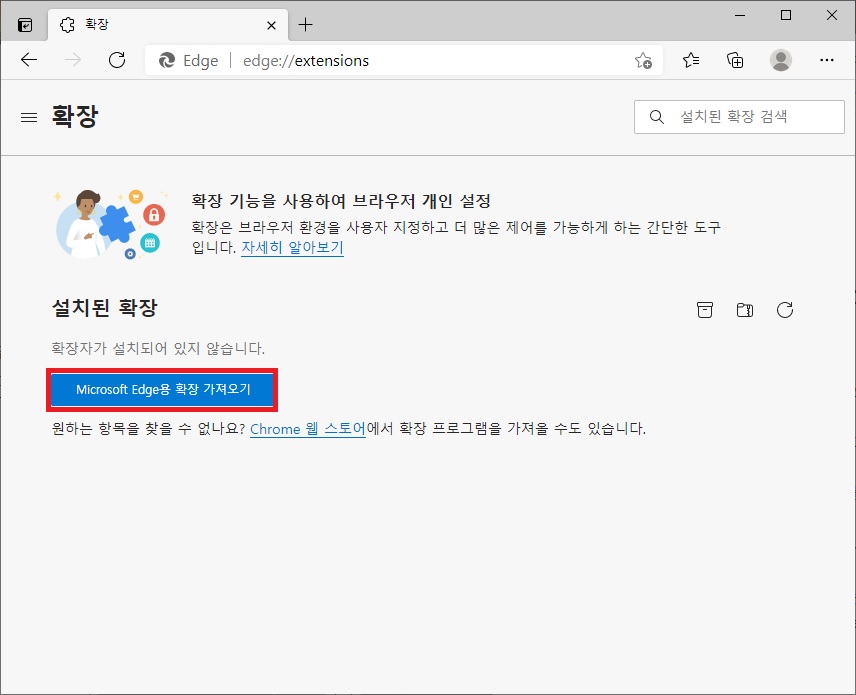This screenshot has width=856, height=695.
Task: Add this page to favorites
Action: pyautogui.click(x=644, y=60)
